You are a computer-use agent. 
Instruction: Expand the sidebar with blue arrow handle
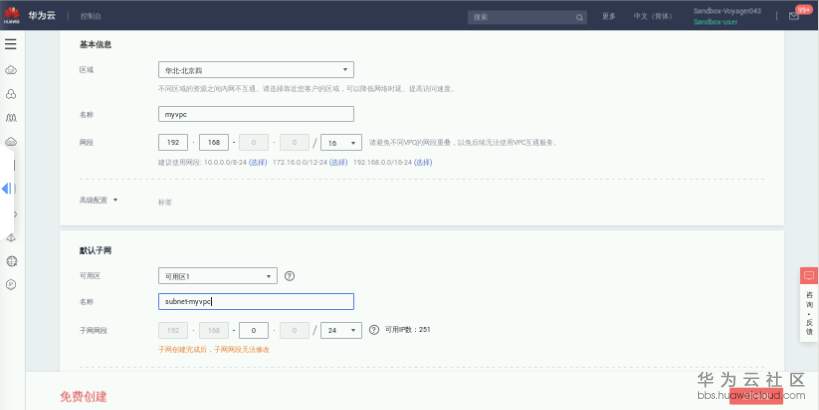click(x=7, y=189)
